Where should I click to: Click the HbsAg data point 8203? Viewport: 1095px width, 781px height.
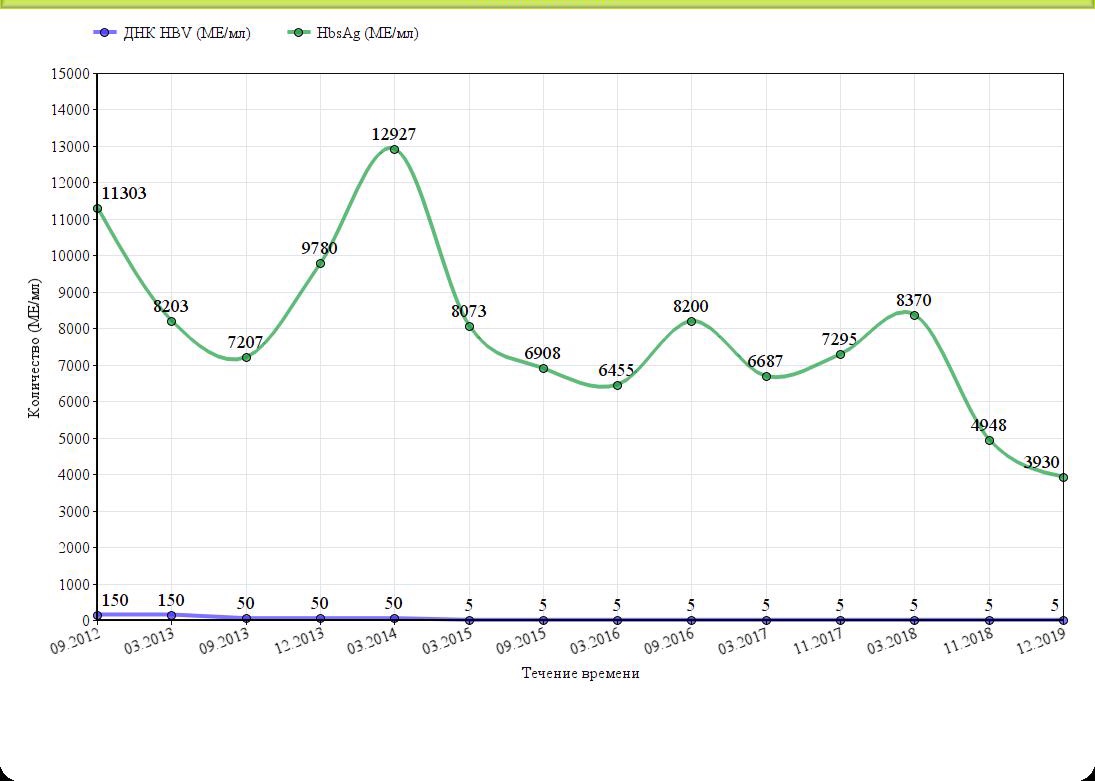[171, 321]
